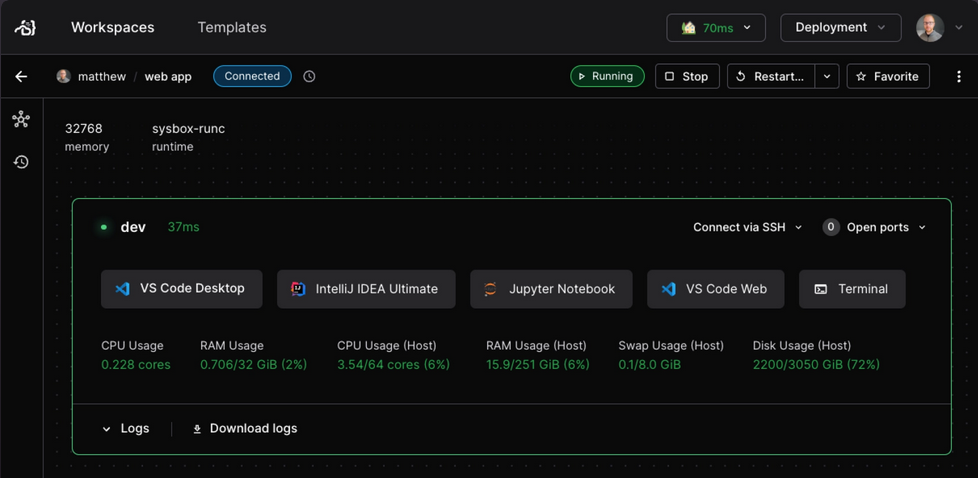This screenshot has height=478, width=978.
Task: Launch VS Code Desktop
Action: pyautogui.click(x=182, y=289)
